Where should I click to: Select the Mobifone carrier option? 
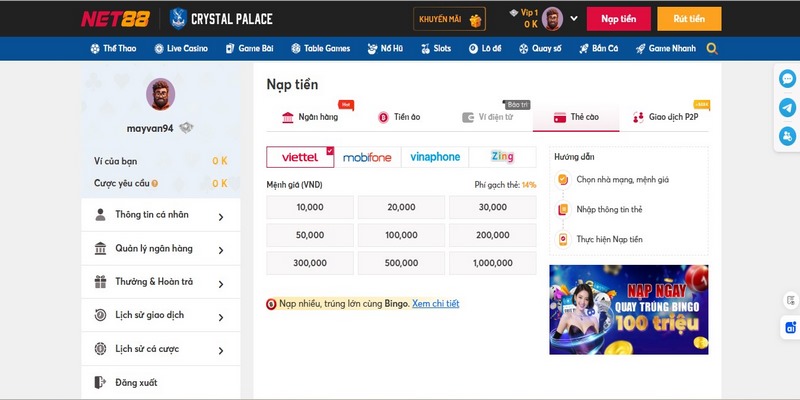367,157
